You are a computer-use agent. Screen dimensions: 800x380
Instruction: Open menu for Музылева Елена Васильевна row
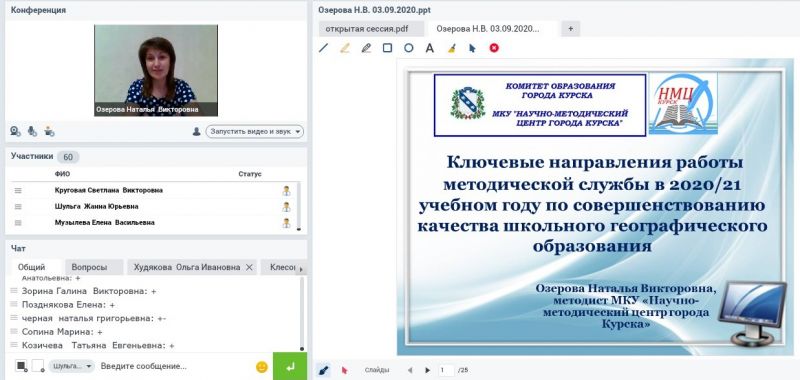pyautogui.click(x=18, y=223)
